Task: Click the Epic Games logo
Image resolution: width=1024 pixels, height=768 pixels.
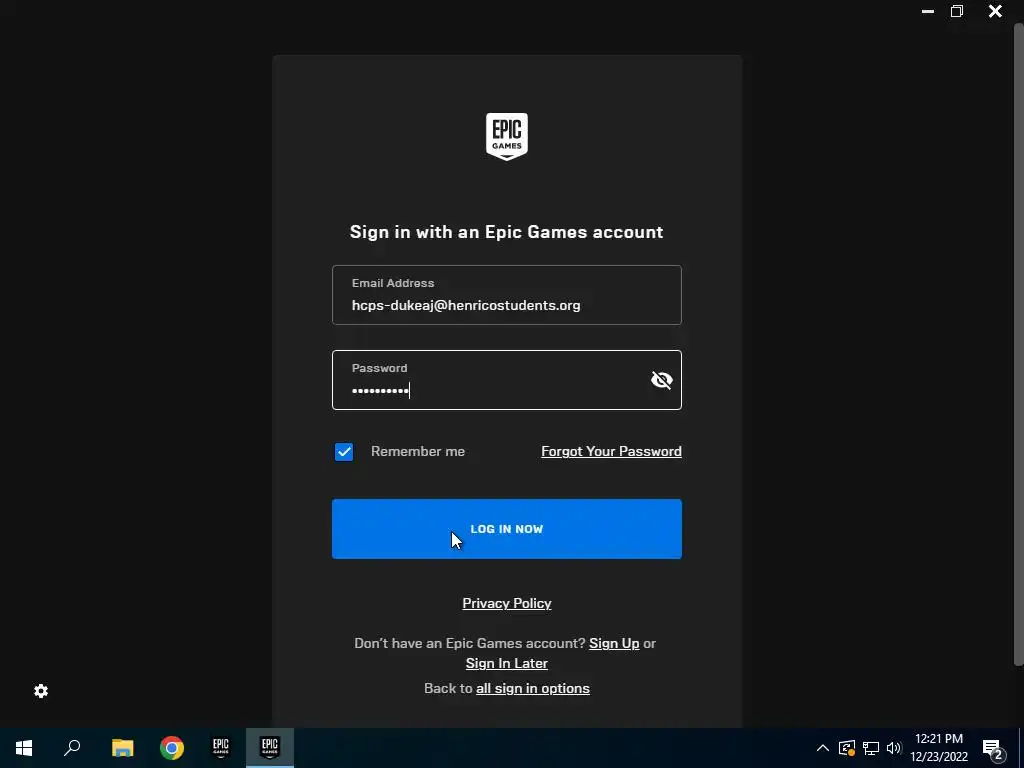Action: [507, 136]
